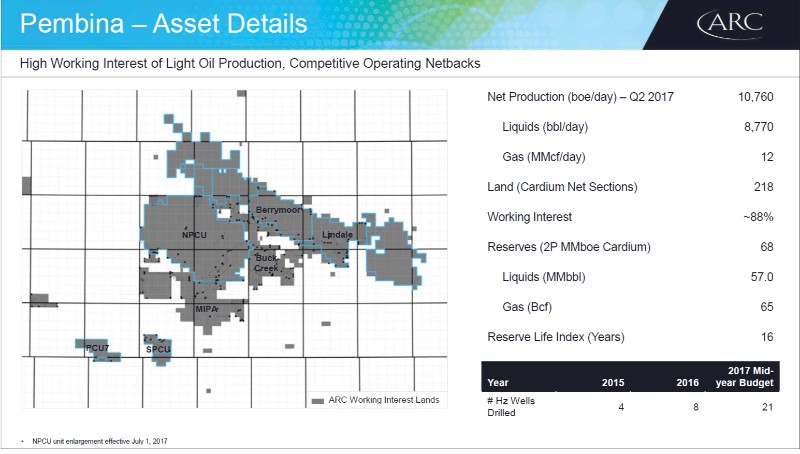Select the 2016 wells value 8
This screenshot has width=800, height=454.
point(695,407)
